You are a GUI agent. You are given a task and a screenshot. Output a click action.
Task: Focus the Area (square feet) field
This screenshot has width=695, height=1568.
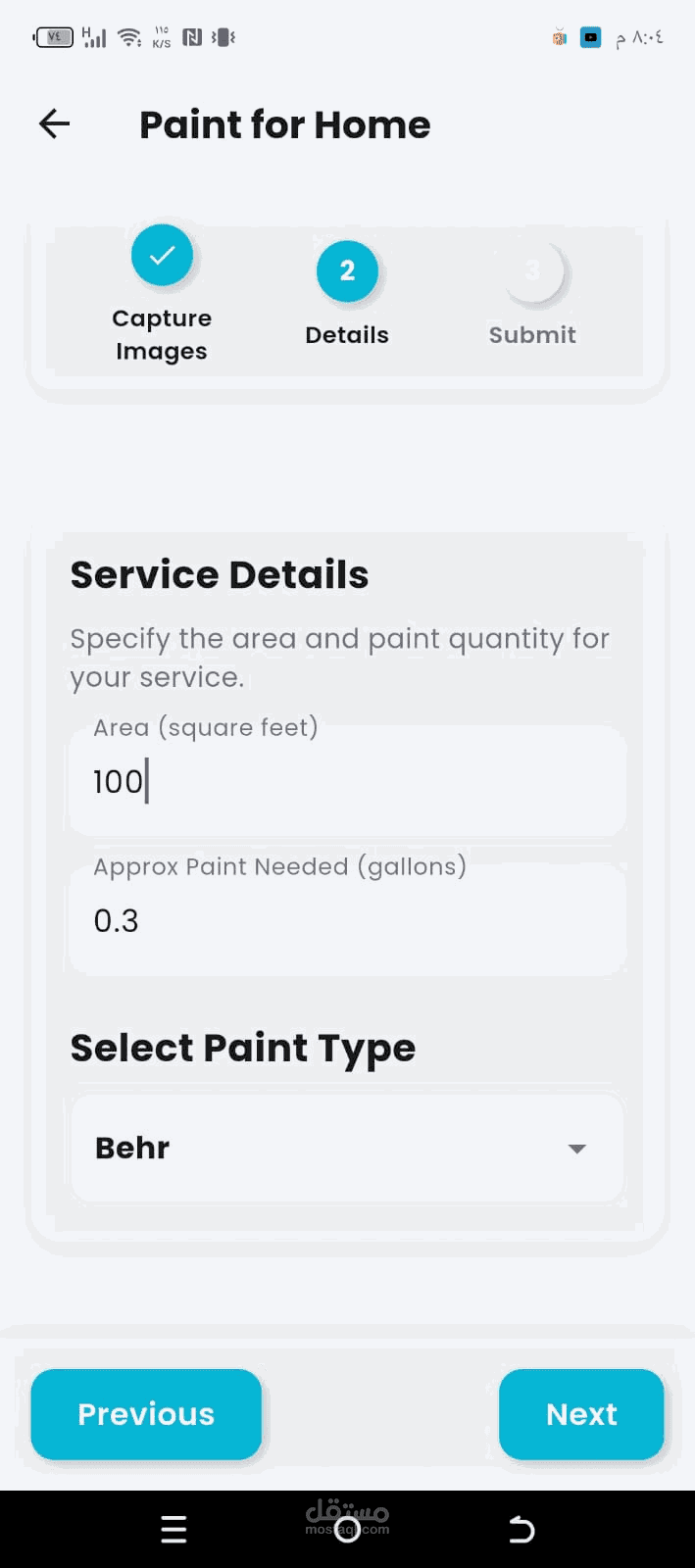click(347, 782)
